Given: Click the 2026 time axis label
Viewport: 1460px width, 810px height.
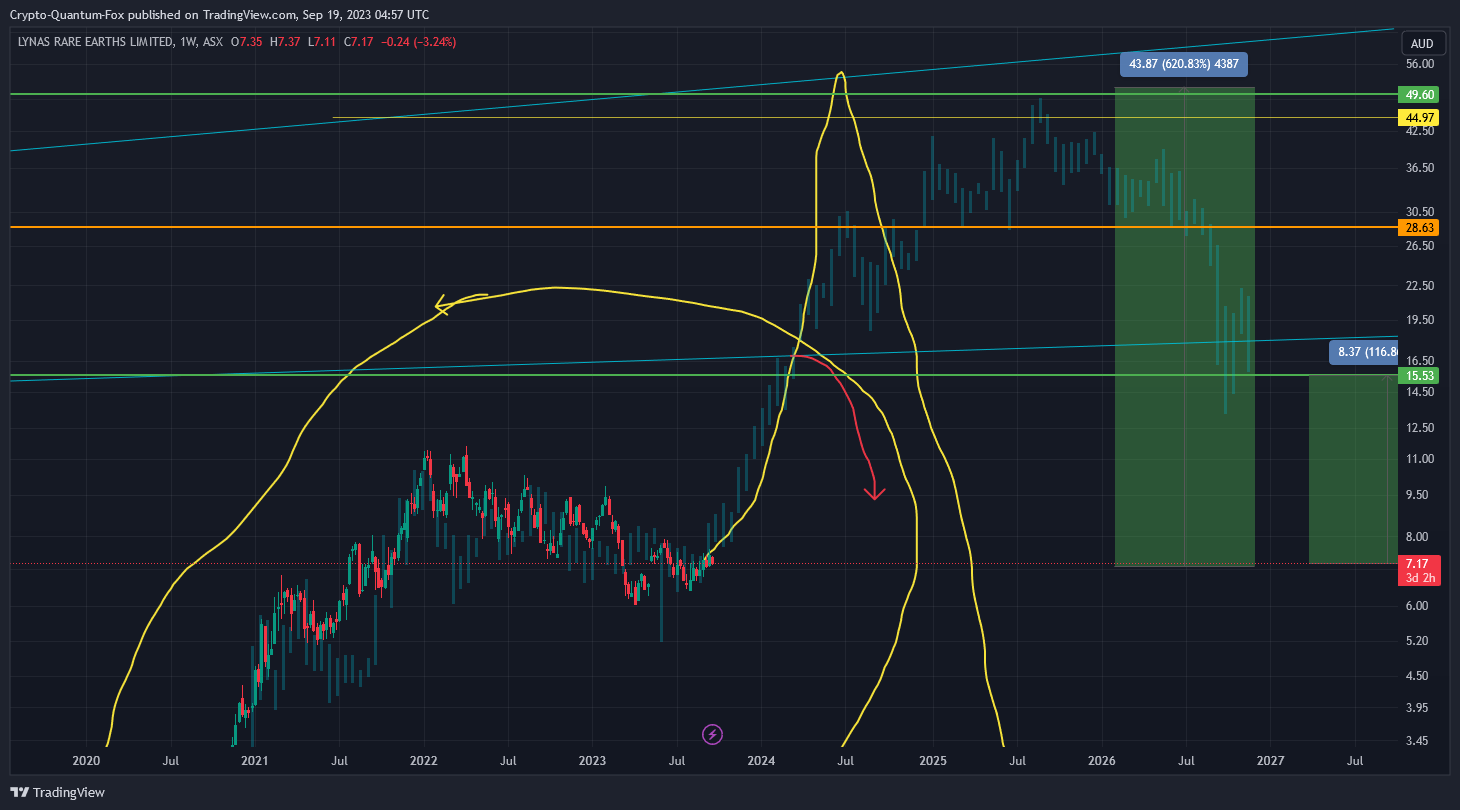Looking at the screenshot, I should [1101, 762].
